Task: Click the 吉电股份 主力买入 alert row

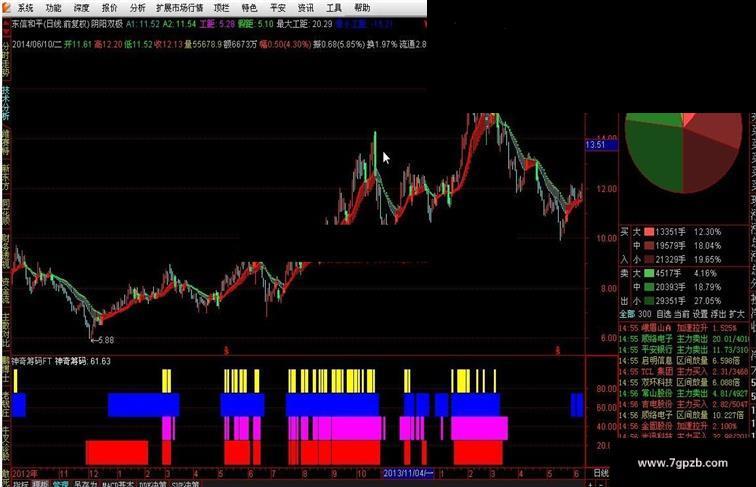Action: (684, 404)
